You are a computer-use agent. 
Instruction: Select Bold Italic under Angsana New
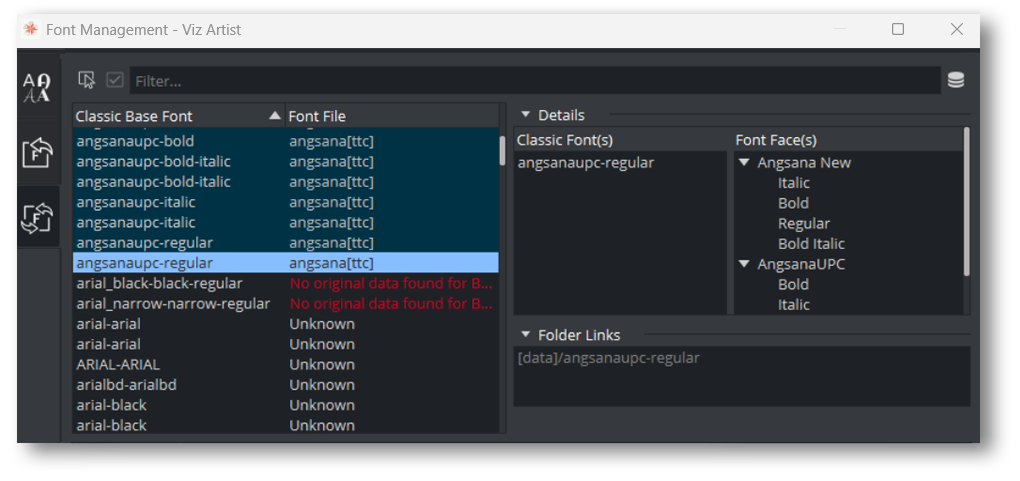click(811, 244)
